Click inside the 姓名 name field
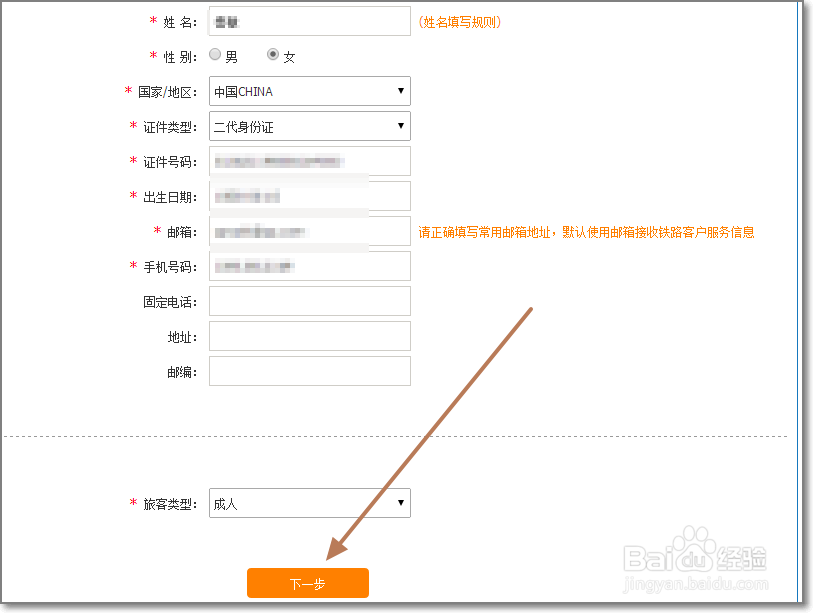 [x=309, y=21]
